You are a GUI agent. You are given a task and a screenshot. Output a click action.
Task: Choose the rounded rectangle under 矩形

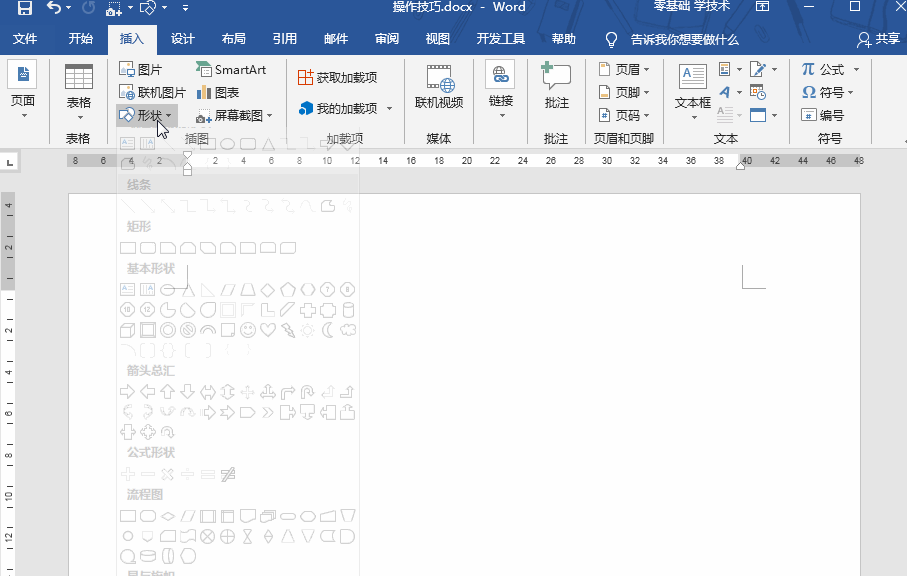click(148, 248)
